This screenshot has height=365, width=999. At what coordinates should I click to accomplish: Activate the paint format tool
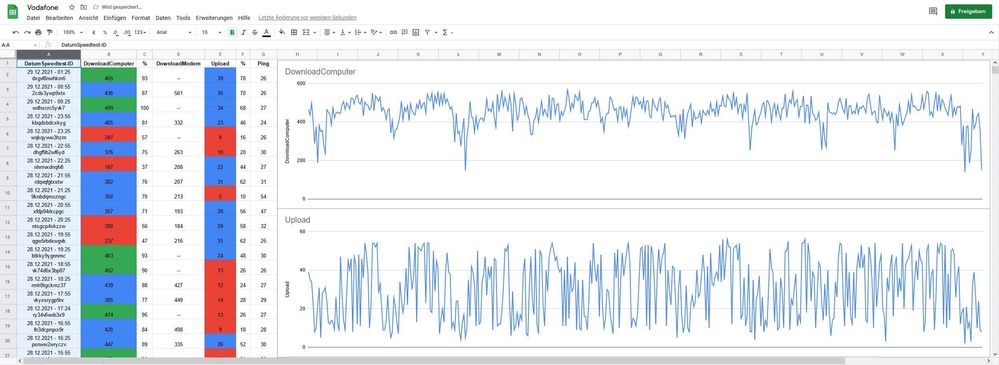tap(50, 32)
